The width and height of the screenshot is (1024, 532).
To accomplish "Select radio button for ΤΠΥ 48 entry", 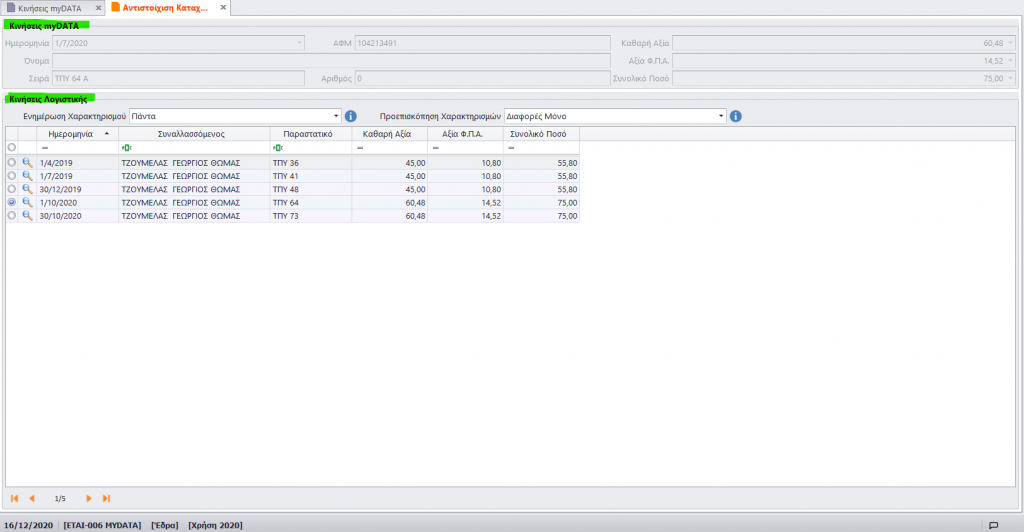I will [12, 189].
